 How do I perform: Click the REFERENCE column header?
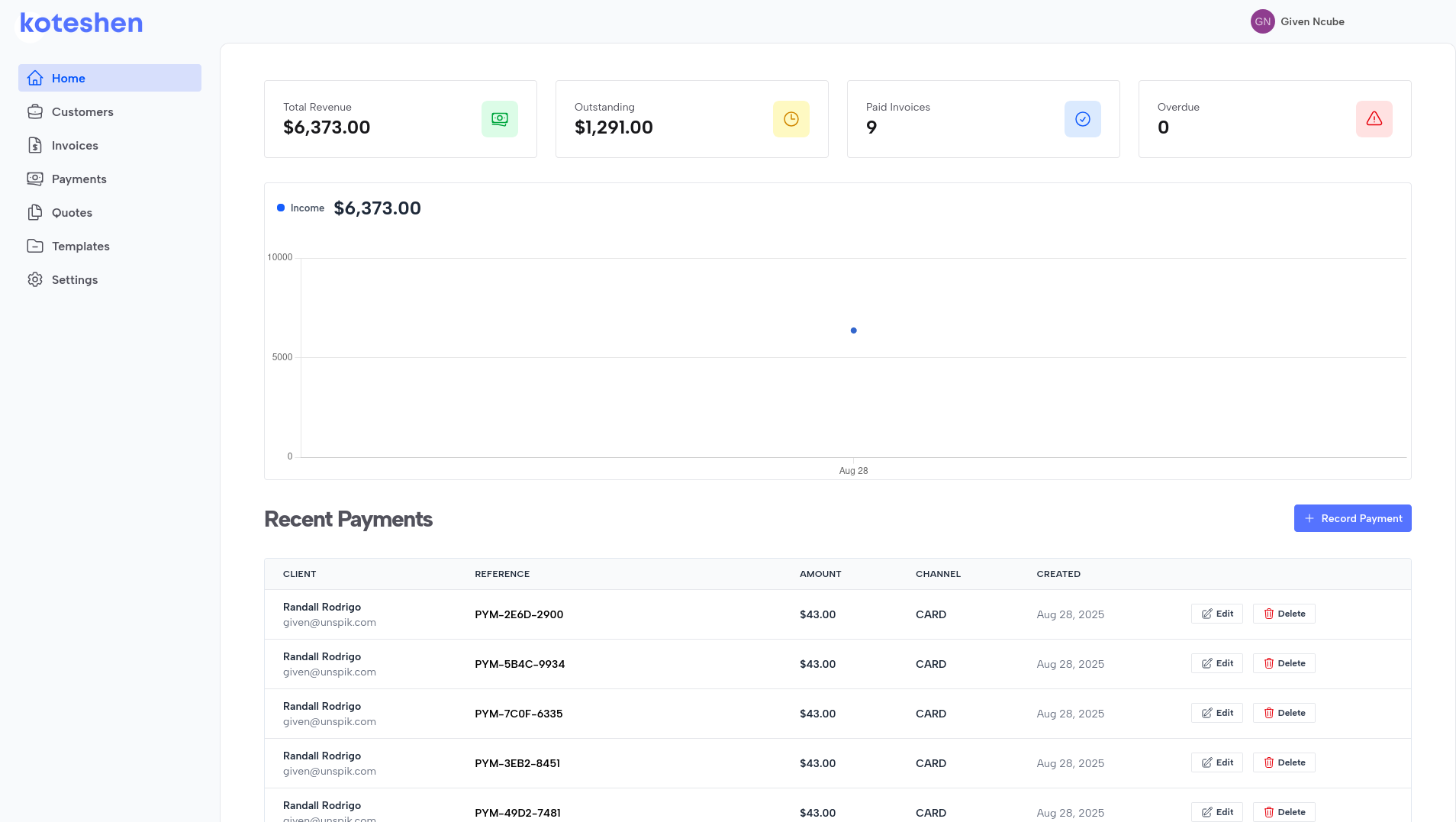click(502, 574)
